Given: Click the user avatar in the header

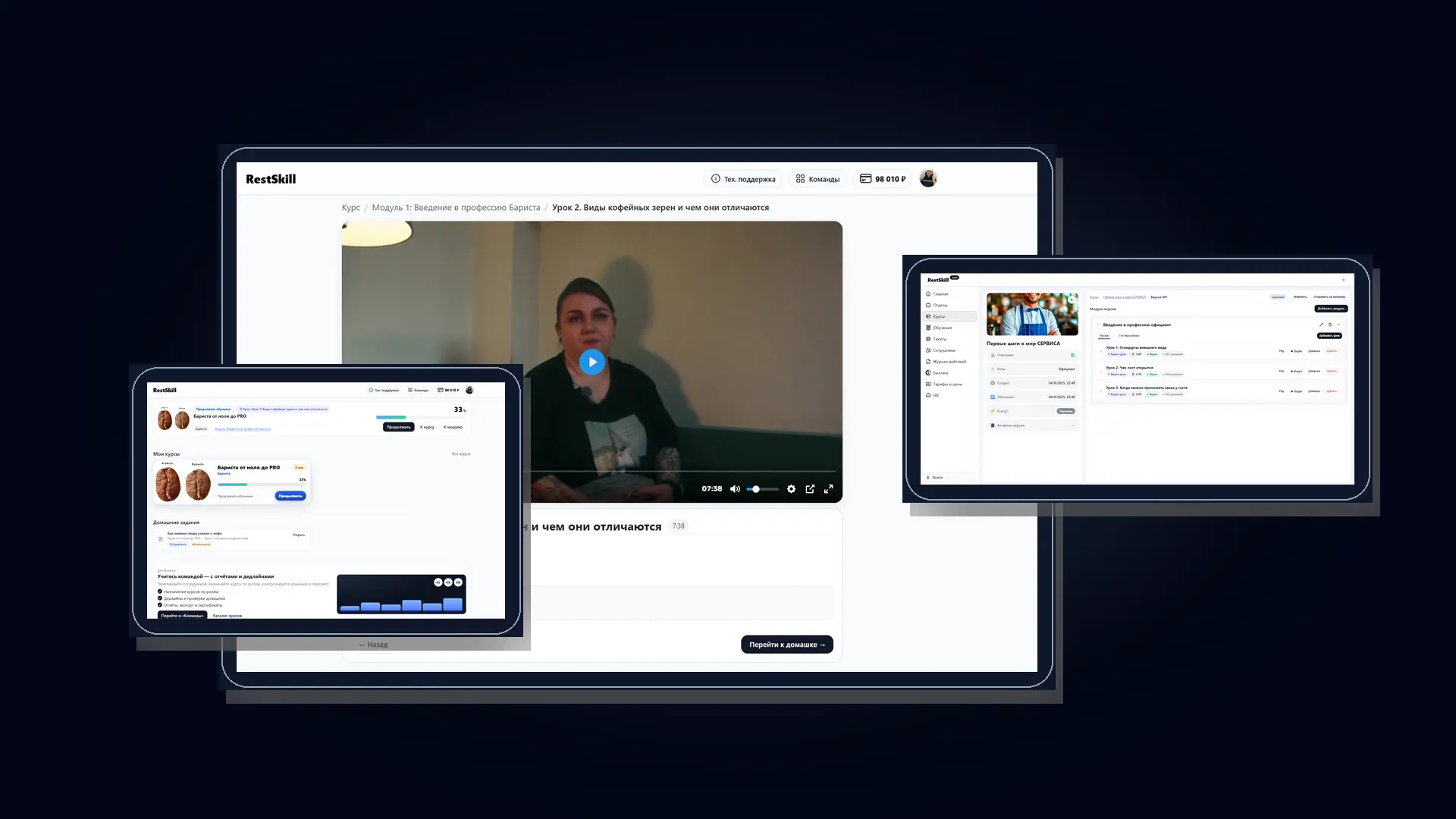Looking at the screenshot, I should click(x=928, y=178).
